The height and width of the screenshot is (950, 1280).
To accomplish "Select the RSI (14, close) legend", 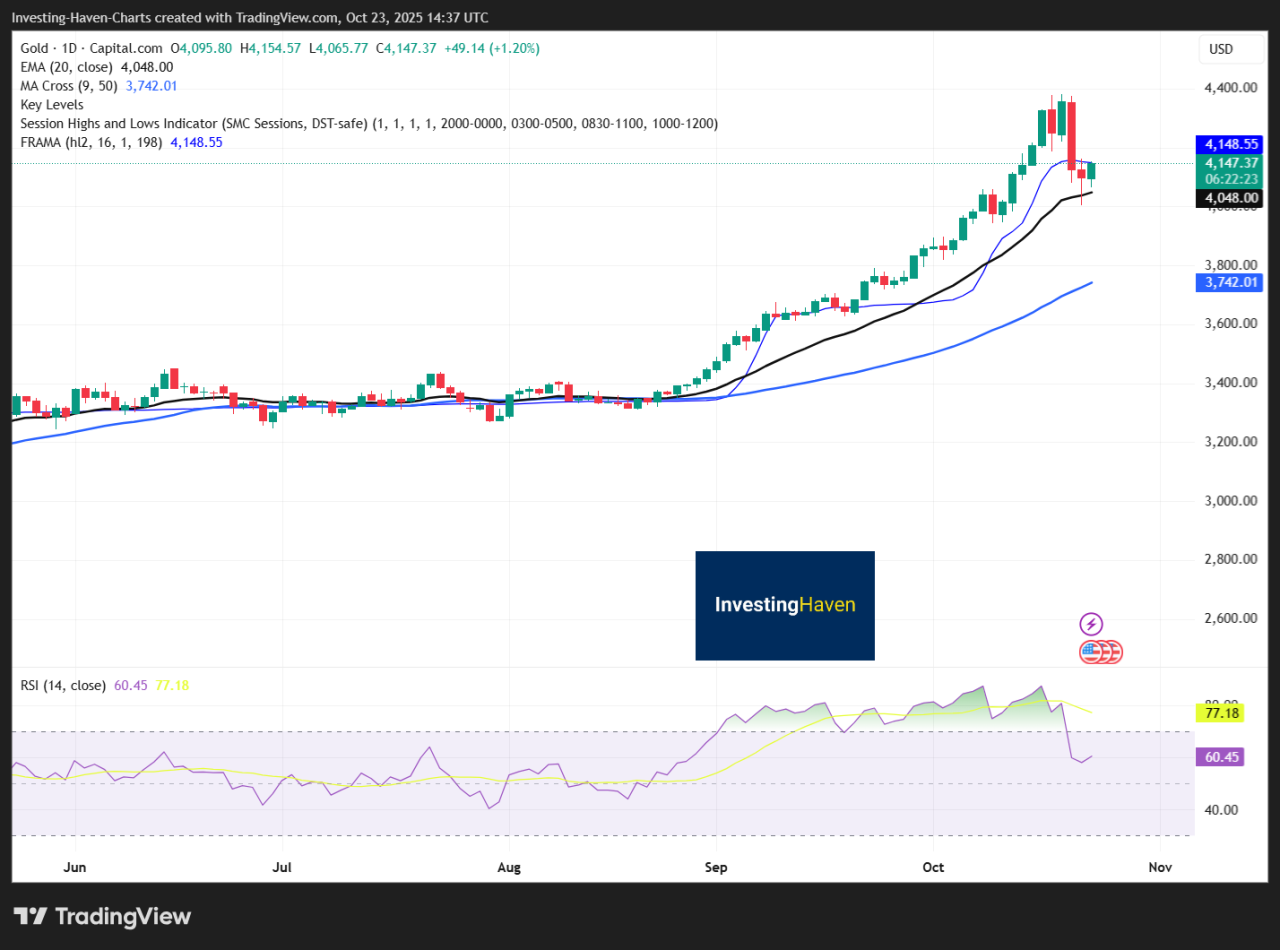I will 63,685.
